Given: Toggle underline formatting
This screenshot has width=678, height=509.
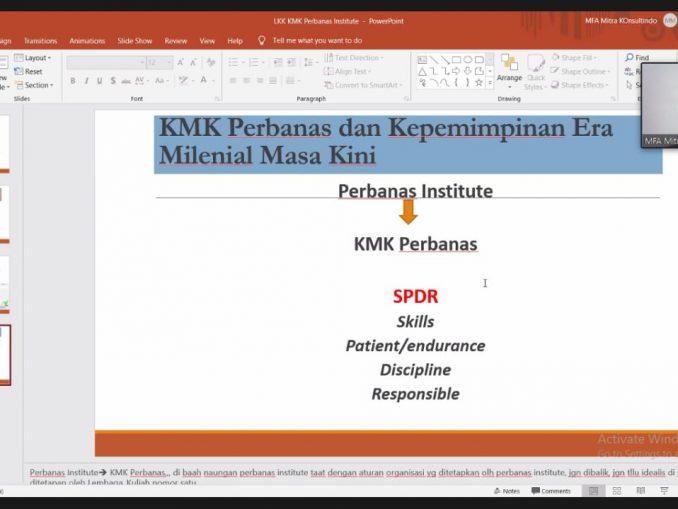Looking at the screenshot, I should click(99, 80).
